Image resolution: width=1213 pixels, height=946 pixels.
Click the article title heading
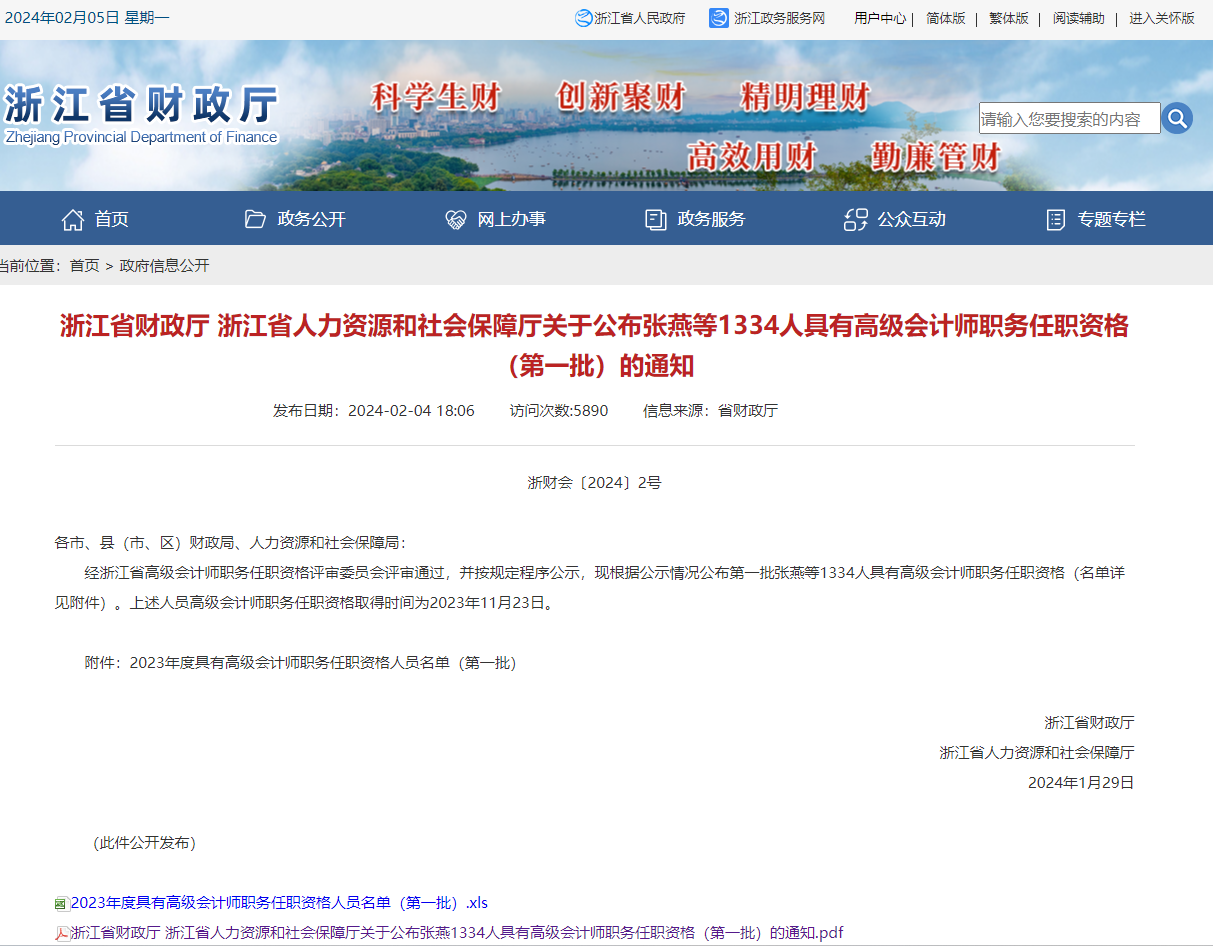pyautogui.click(x=594, y=346)
